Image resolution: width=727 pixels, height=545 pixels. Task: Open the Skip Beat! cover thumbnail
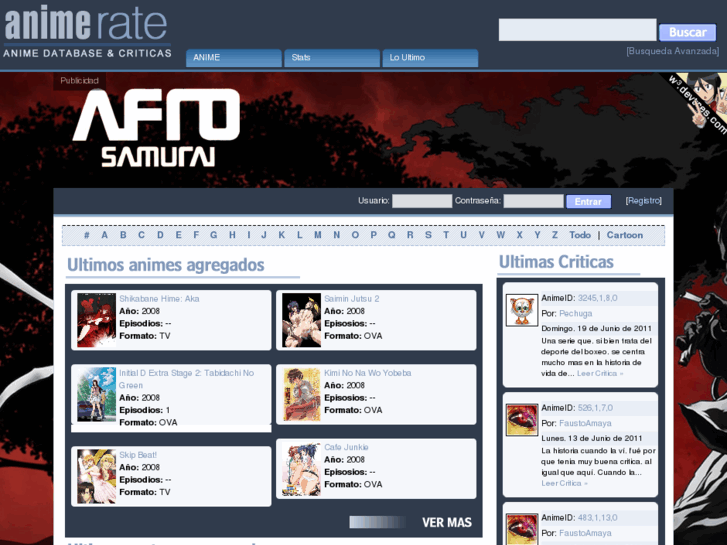[x=96, y=476]
